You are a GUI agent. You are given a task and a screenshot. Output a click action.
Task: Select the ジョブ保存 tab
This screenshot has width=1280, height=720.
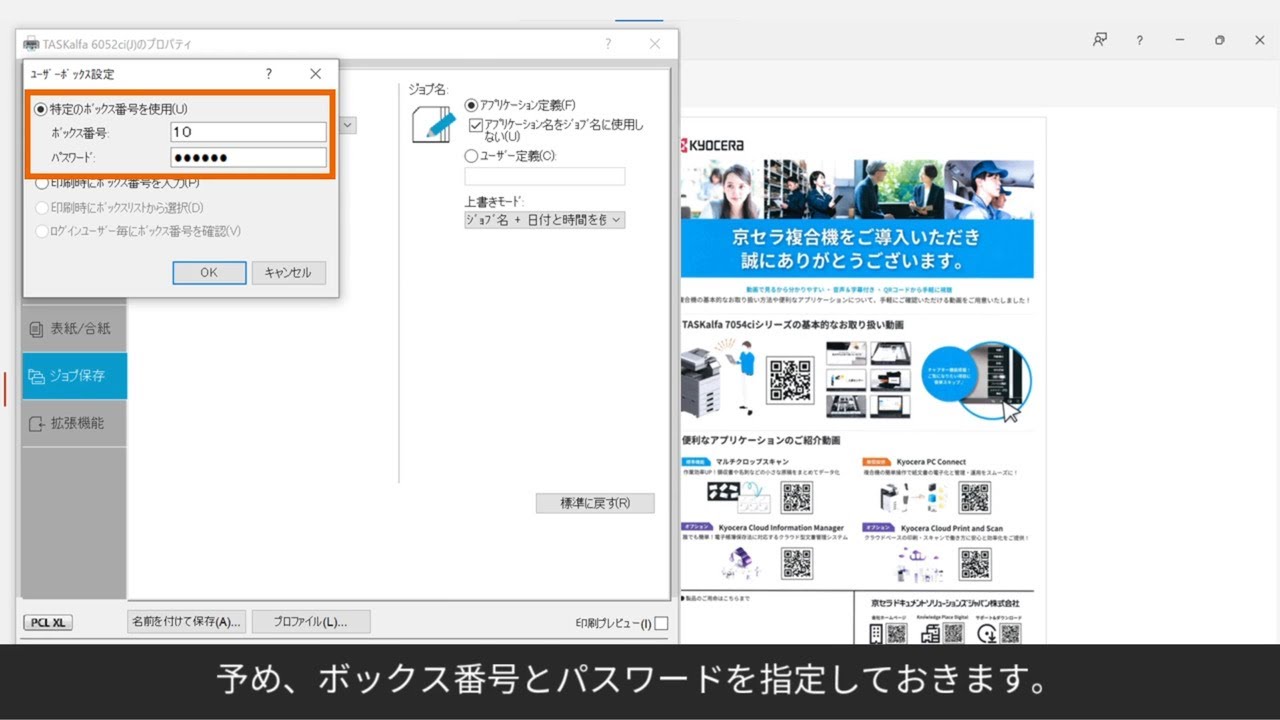pyautogui.click(x=74, y=376)
